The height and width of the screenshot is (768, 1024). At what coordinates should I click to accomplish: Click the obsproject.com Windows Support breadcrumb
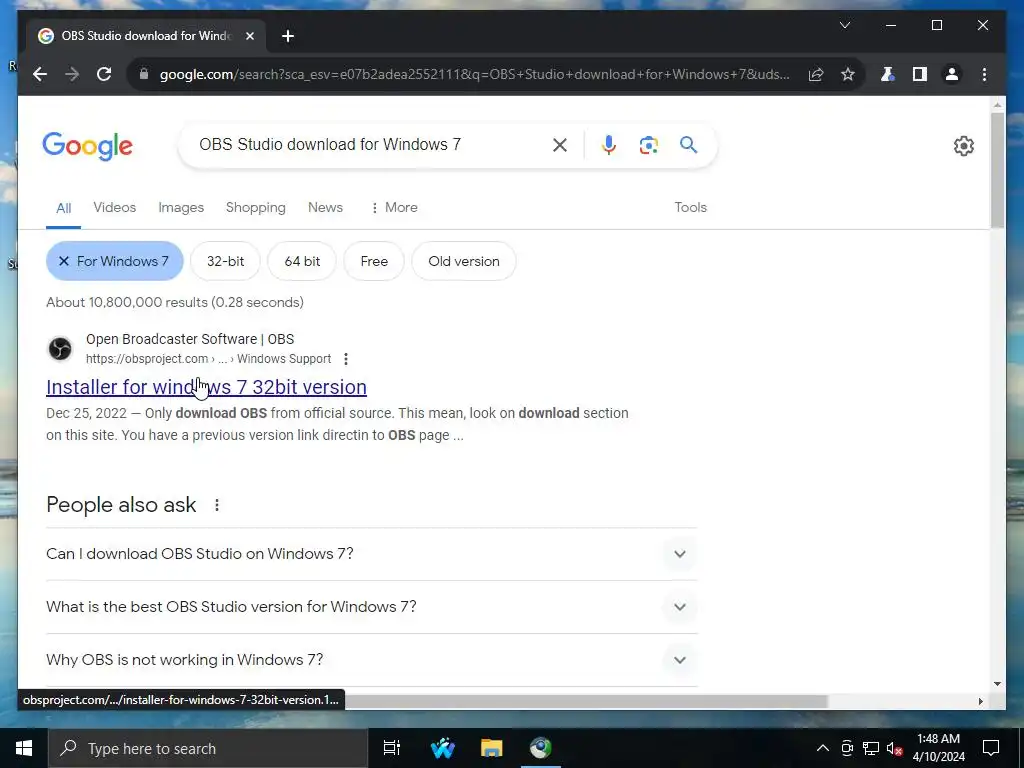[x=208, y=359]
